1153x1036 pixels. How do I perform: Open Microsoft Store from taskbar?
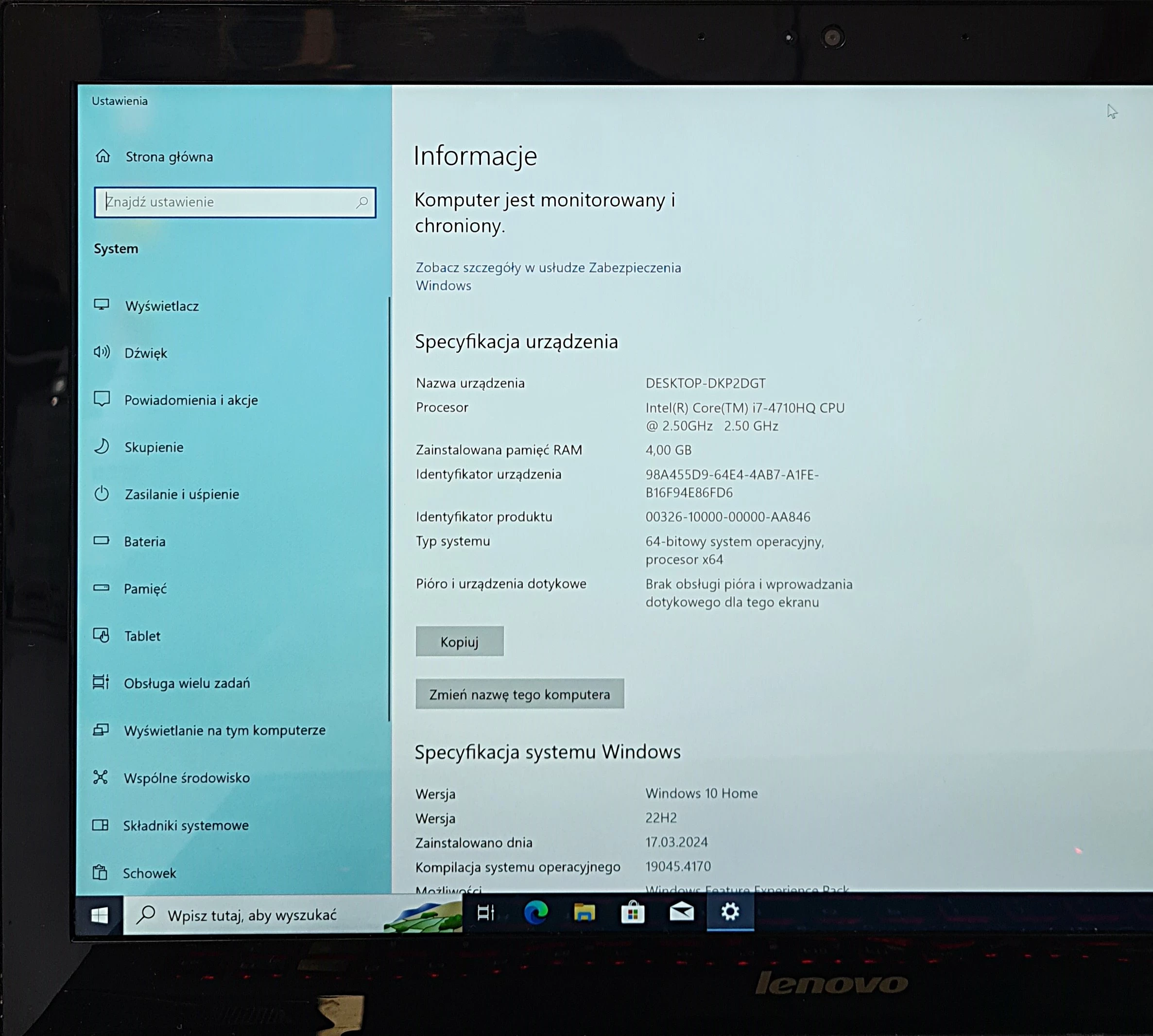click(633, 913)
